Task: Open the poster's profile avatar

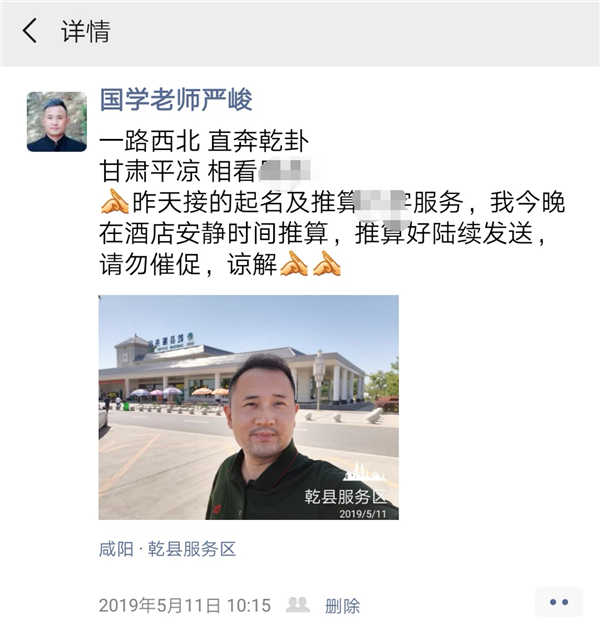Action: [57, 122]
